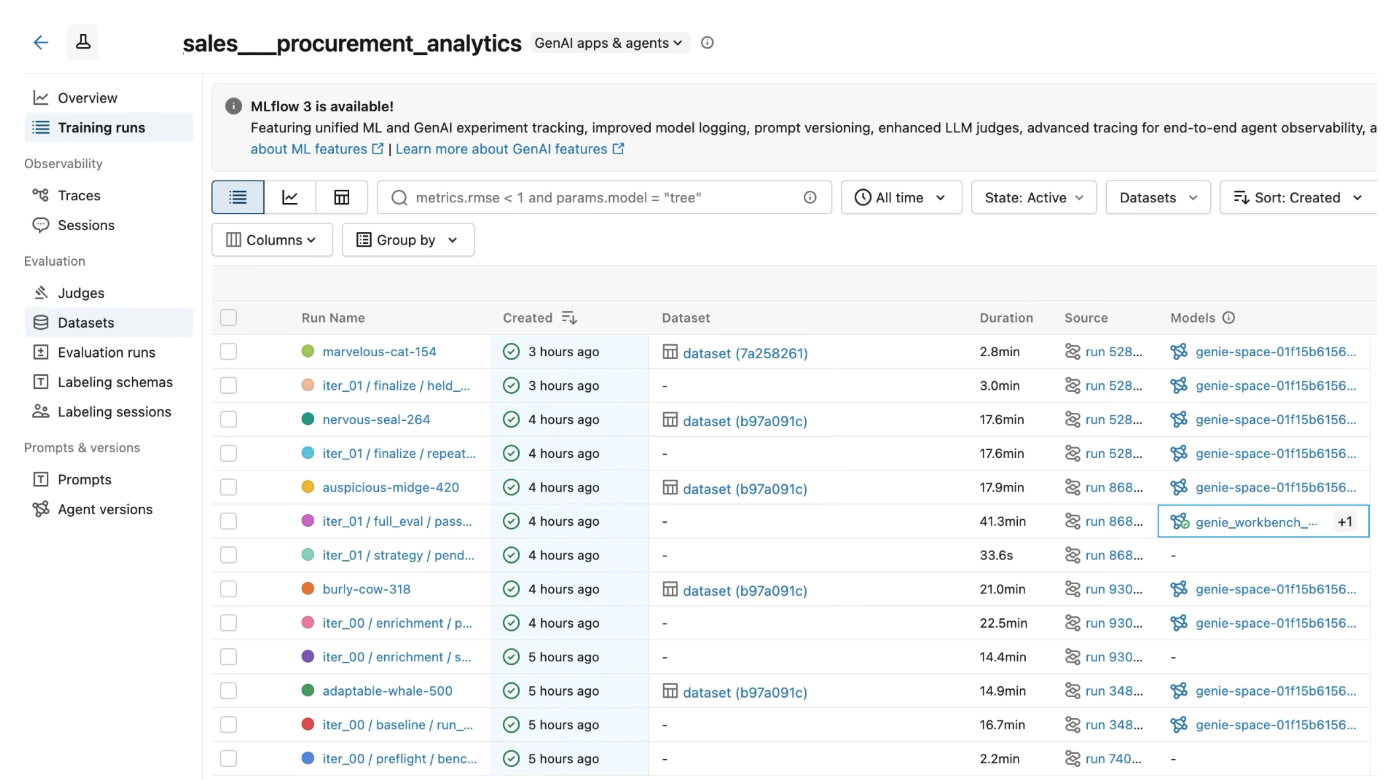Image resolution: width=1386 pixels, height=780 pixels.
Task: Open Prompts in sidebar
Action: pyautogui.click(x=109, y=480)
